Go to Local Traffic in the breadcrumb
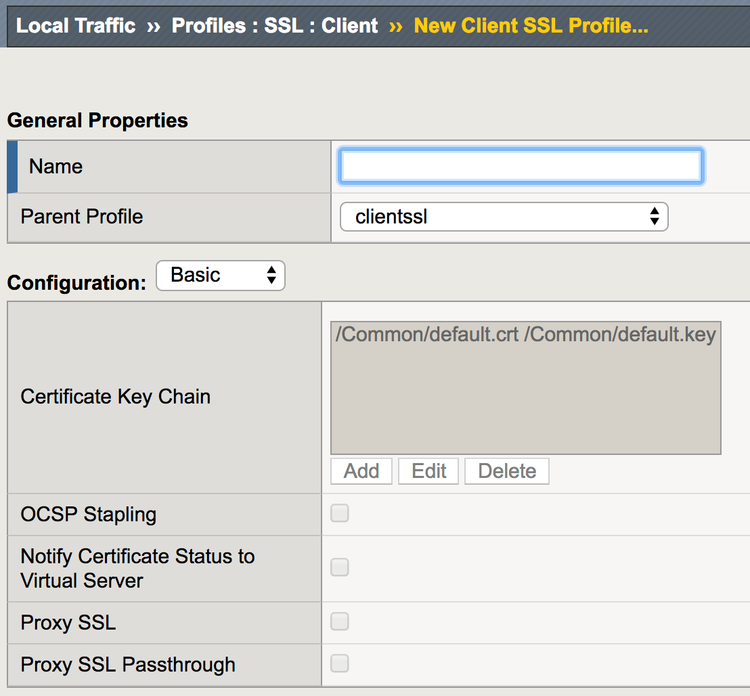Image resolution: width=750 pixels, height=696 pixels. pos(76,25)
